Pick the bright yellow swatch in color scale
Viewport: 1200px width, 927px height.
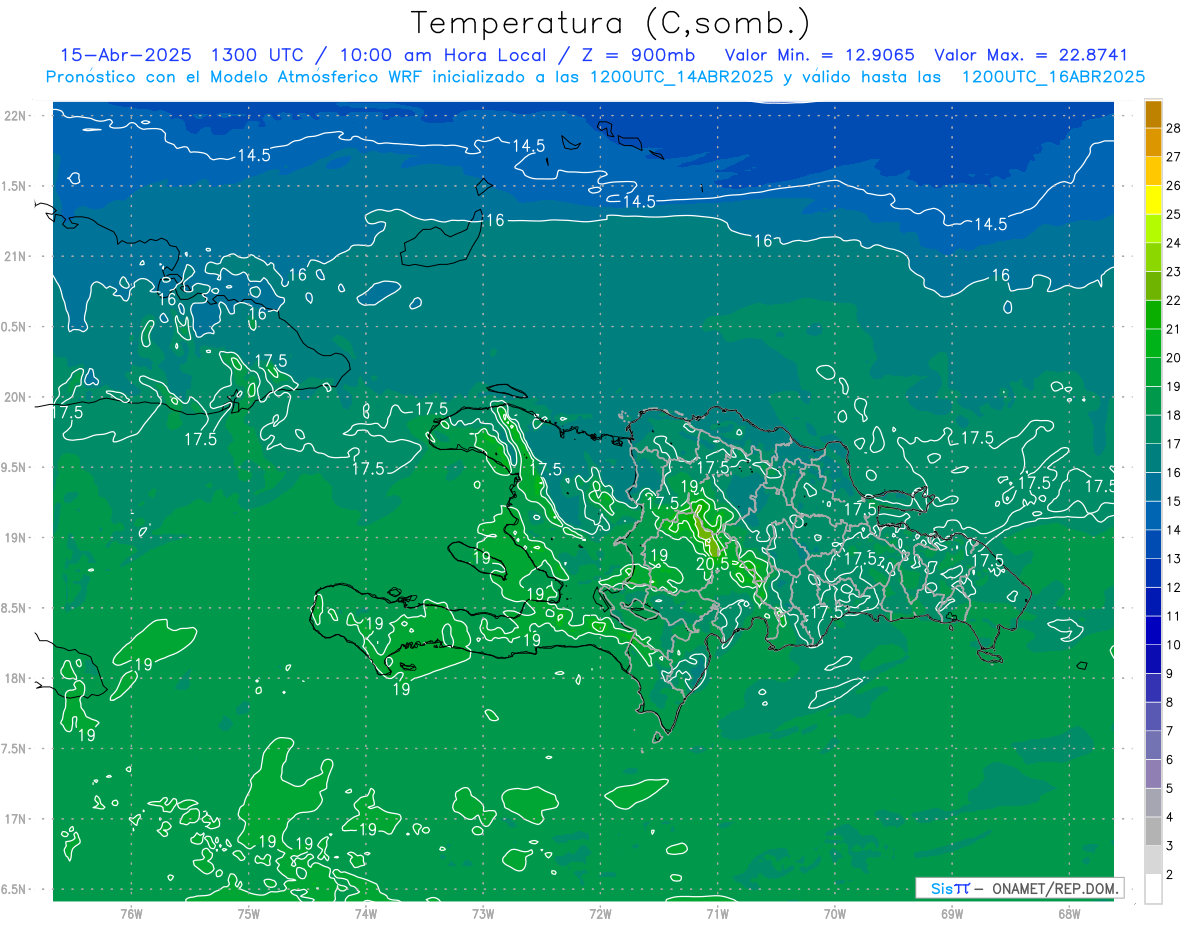(1153, 201)
